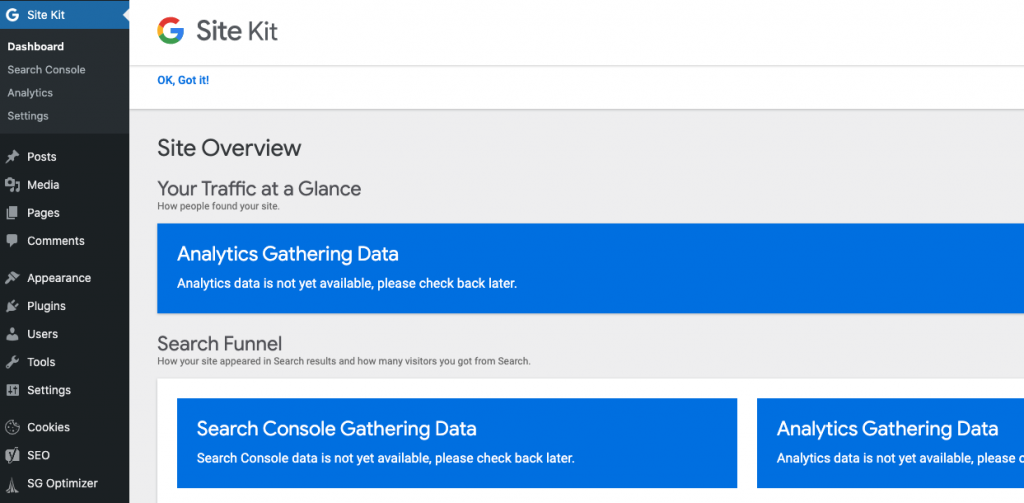This screenshot has height=503, width=1024.
Task: Click Analytics Gathering Data title in Search Funnel
Action: pyautogui.click(x=888, y=429)
